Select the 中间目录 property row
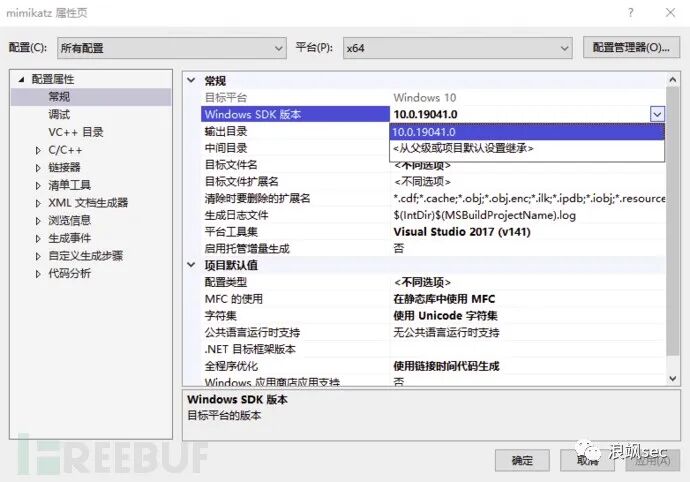The height and width of the screenshot is (482, 690). tap(295, 148)
